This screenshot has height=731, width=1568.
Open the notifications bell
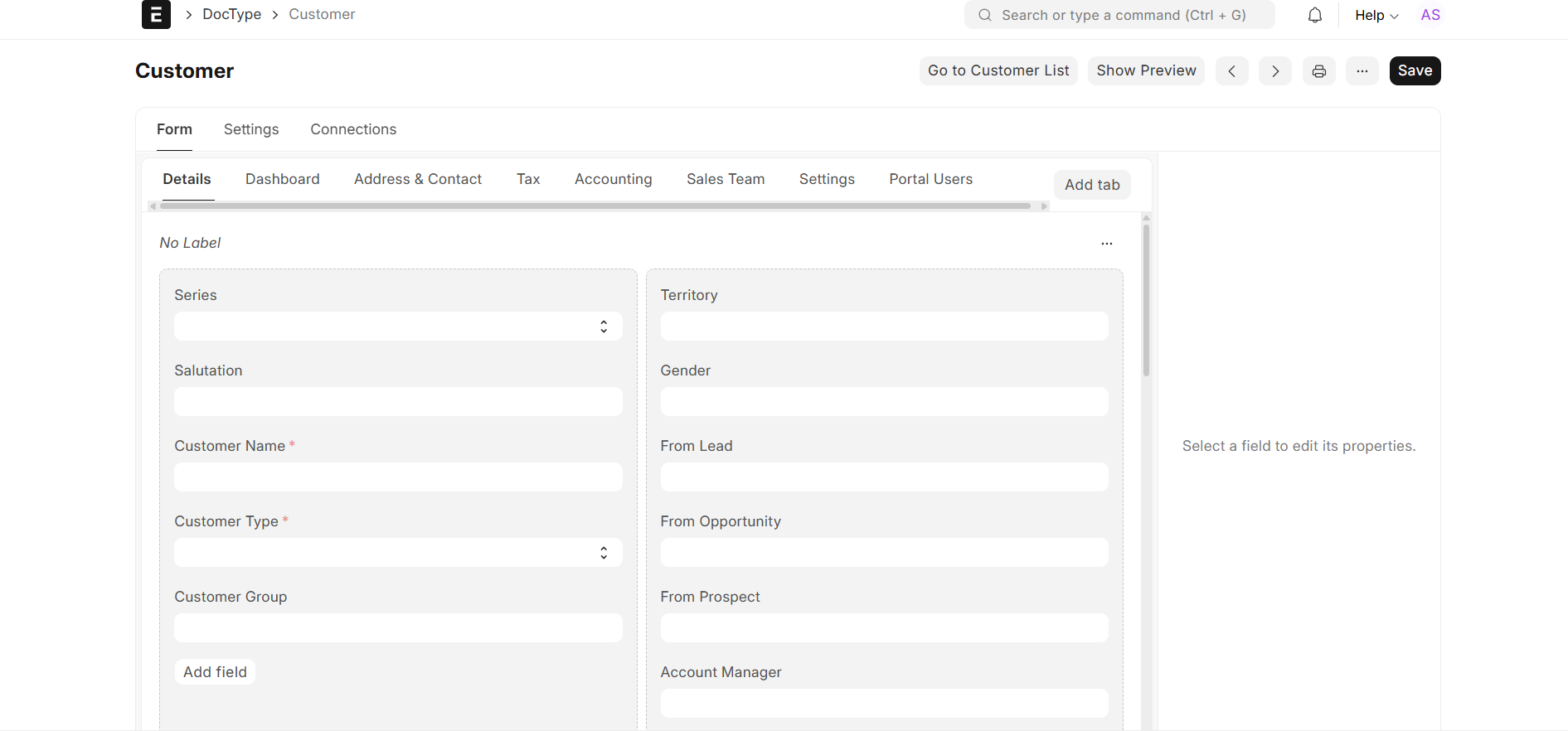tap(1314, 15)
